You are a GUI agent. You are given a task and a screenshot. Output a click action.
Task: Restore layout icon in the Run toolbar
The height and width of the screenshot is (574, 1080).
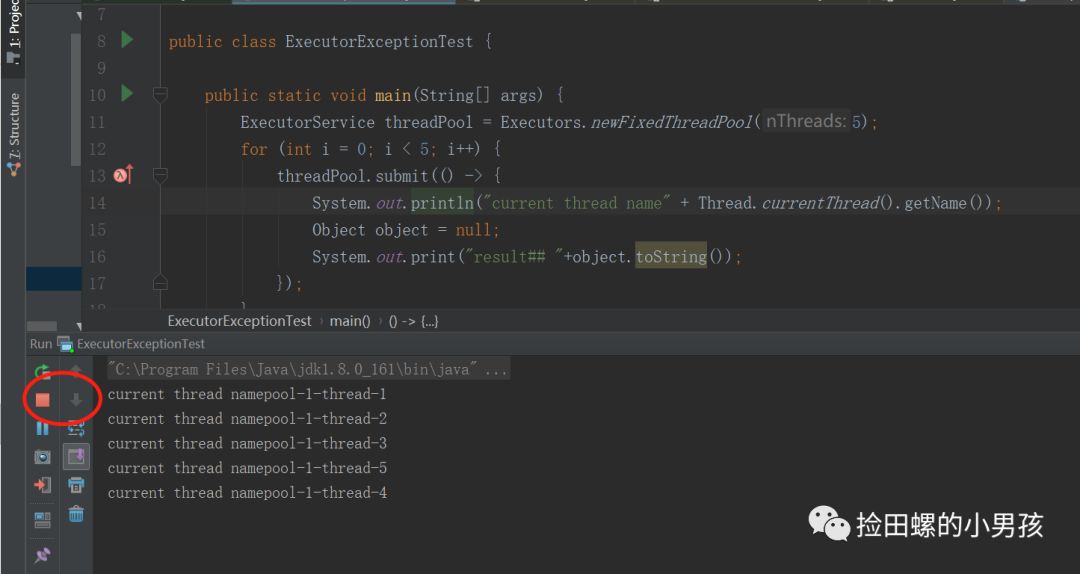43,520
